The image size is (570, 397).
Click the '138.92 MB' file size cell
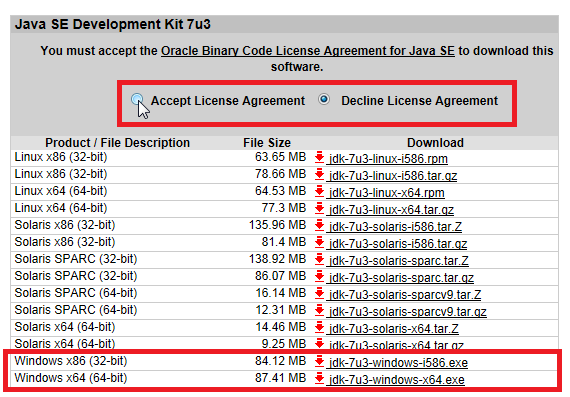point(277,259)
